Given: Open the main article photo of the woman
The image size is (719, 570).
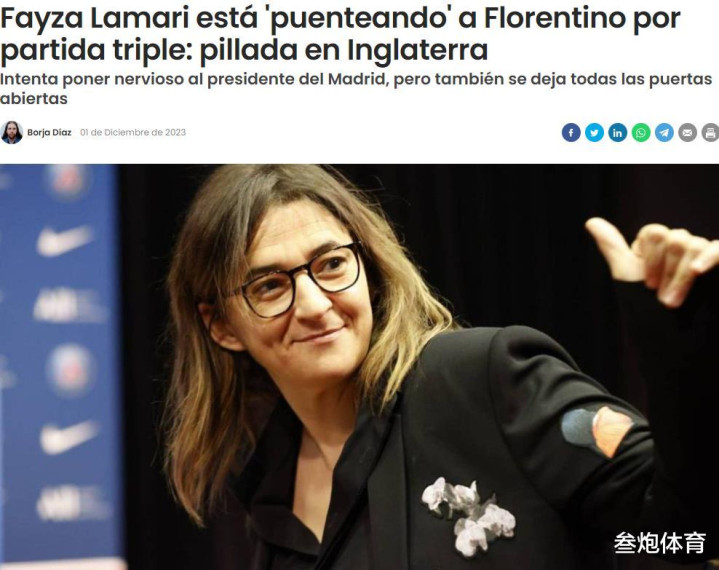Looking at the screenshot, I should tap(360, 367).
